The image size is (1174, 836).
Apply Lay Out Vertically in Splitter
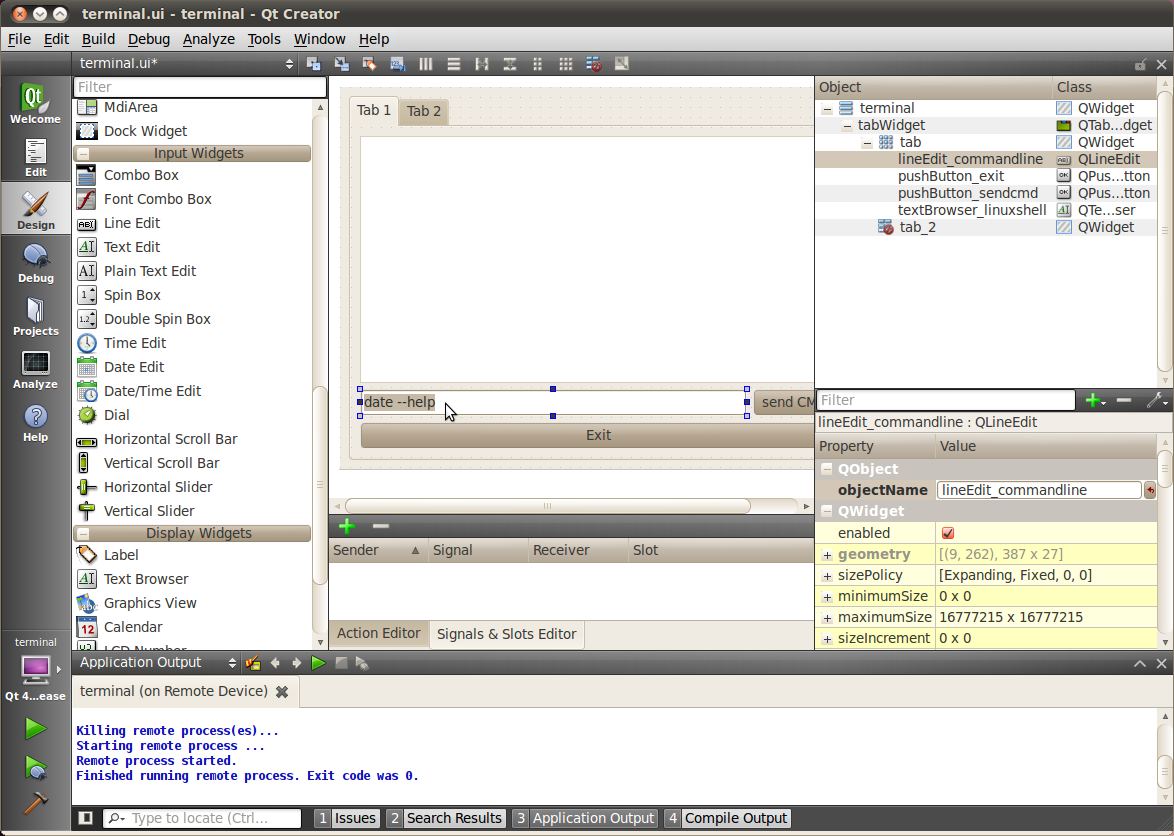tap(510, 64)
